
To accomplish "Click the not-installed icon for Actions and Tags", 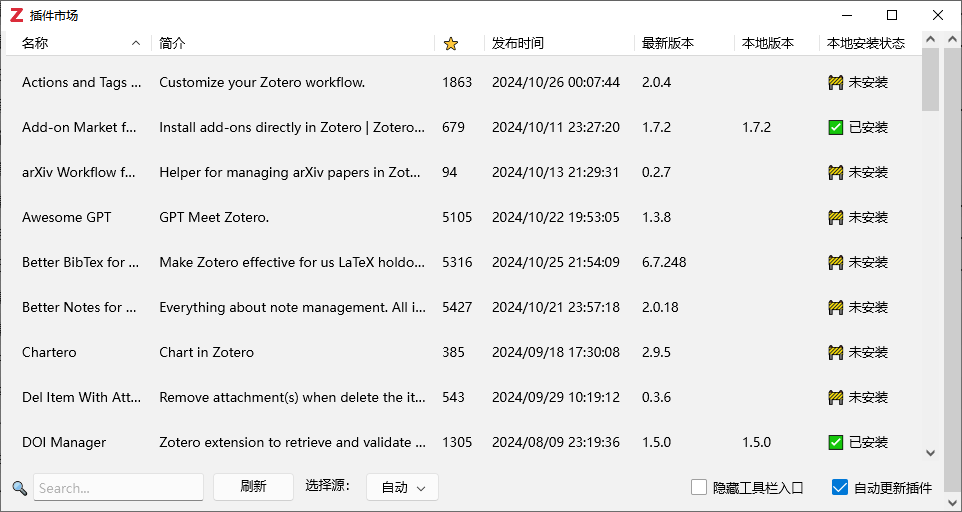I will point(835,83).
